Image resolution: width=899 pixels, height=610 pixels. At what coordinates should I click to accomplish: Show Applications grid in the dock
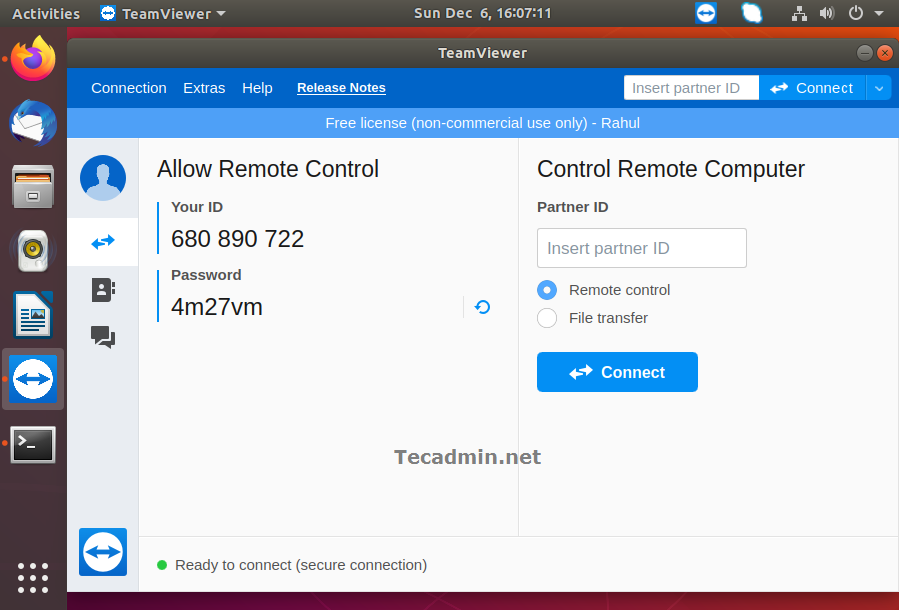coord(33,578)
